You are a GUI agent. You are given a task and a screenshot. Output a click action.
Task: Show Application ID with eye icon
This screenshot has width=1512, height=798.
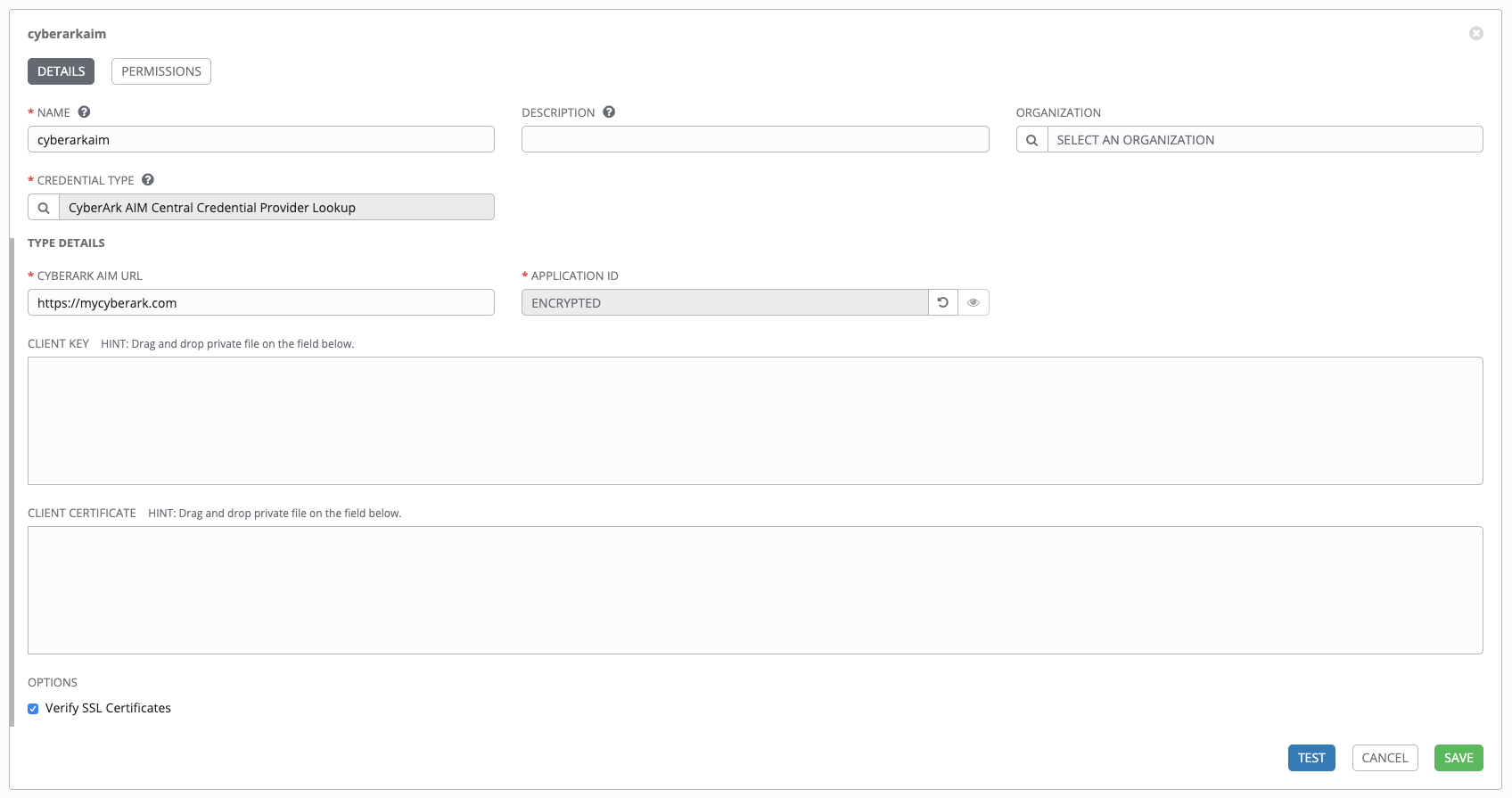pos(974,303)
